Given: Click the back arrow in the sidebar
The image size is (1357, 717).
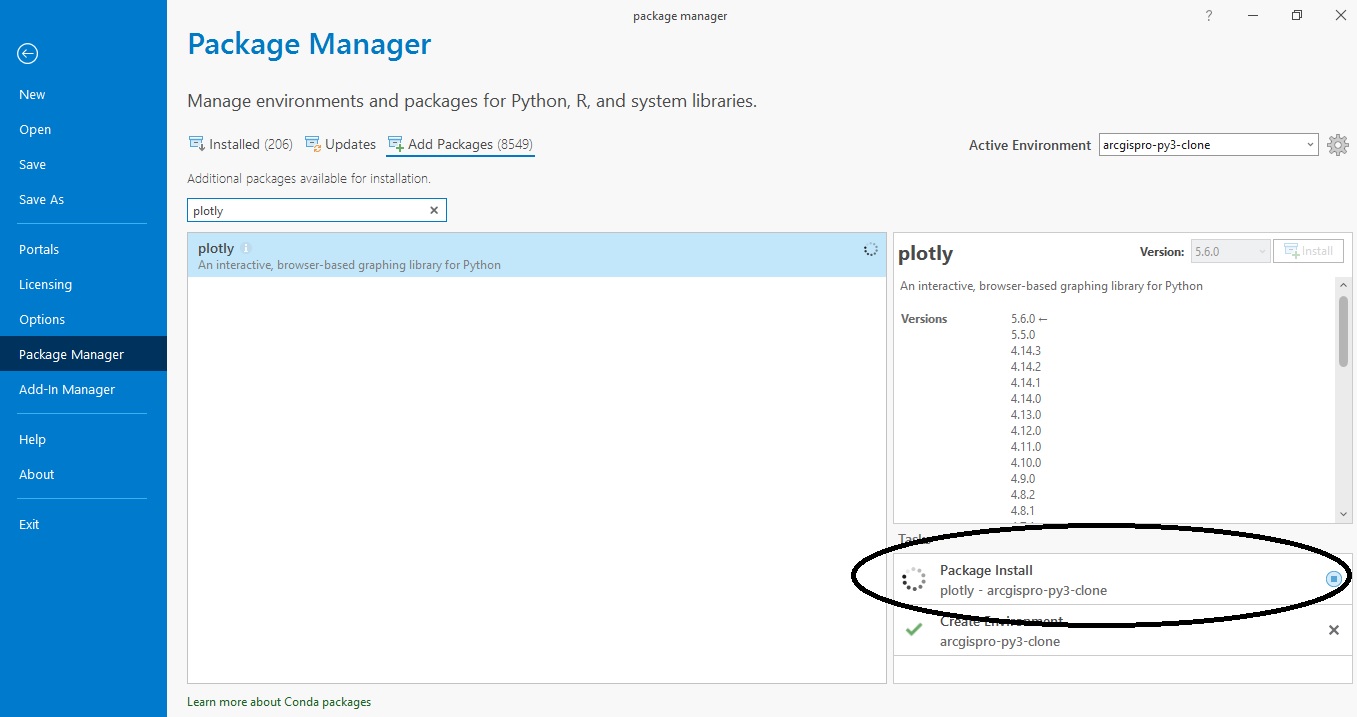Looking at the screenshot, I should point(27,54).
